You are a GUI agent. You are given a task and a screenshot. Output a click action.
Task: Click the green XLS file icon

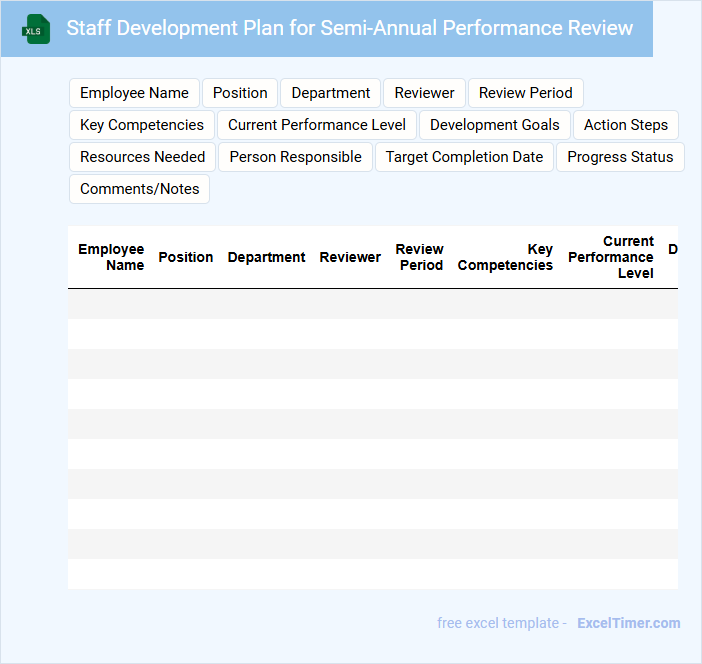pos(36,29)
